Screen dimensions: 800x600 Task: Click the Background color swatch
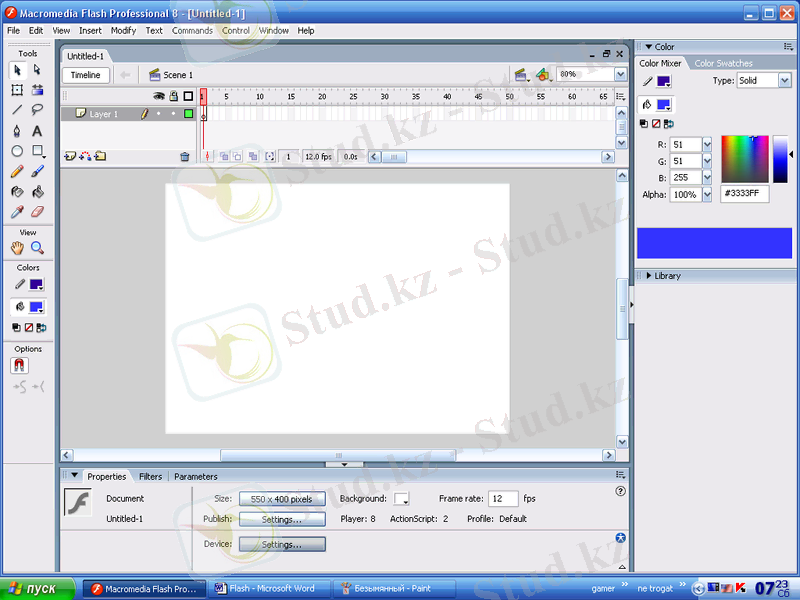pos(402,498)
